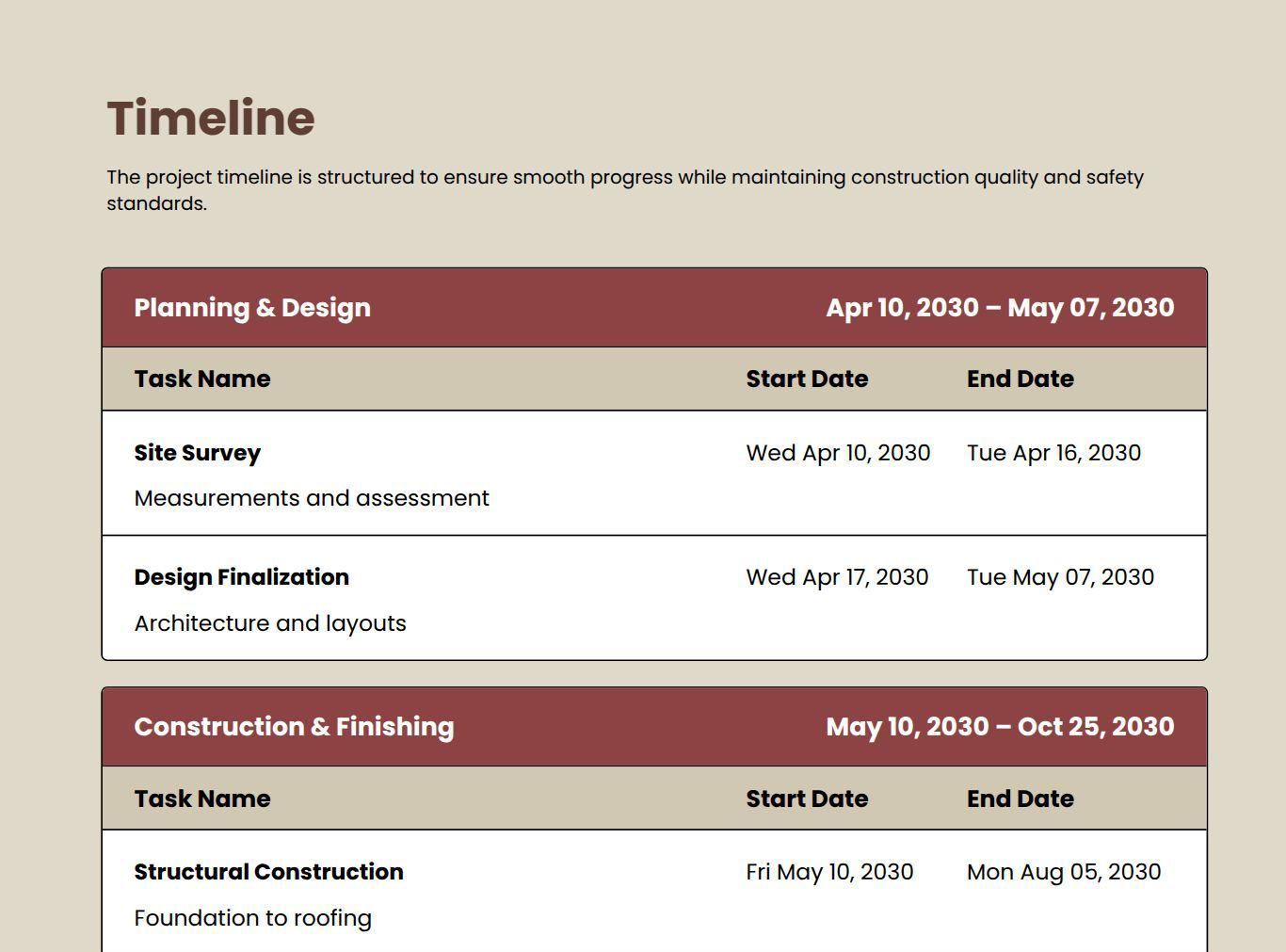Select the Construction & Finishing phase header
The width and height of the screenshot is (1286, 952).
294,727
